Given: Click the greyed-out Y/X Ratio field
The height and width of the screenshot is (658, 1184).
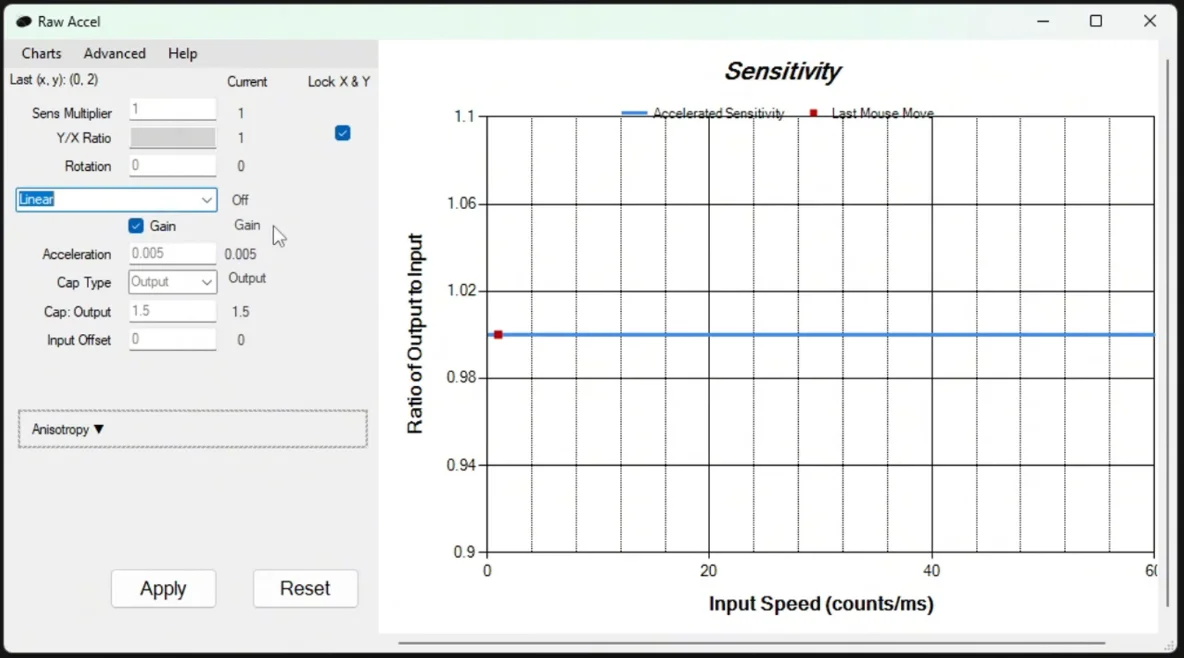Looking at the screenshot, I should coord(172,137).
